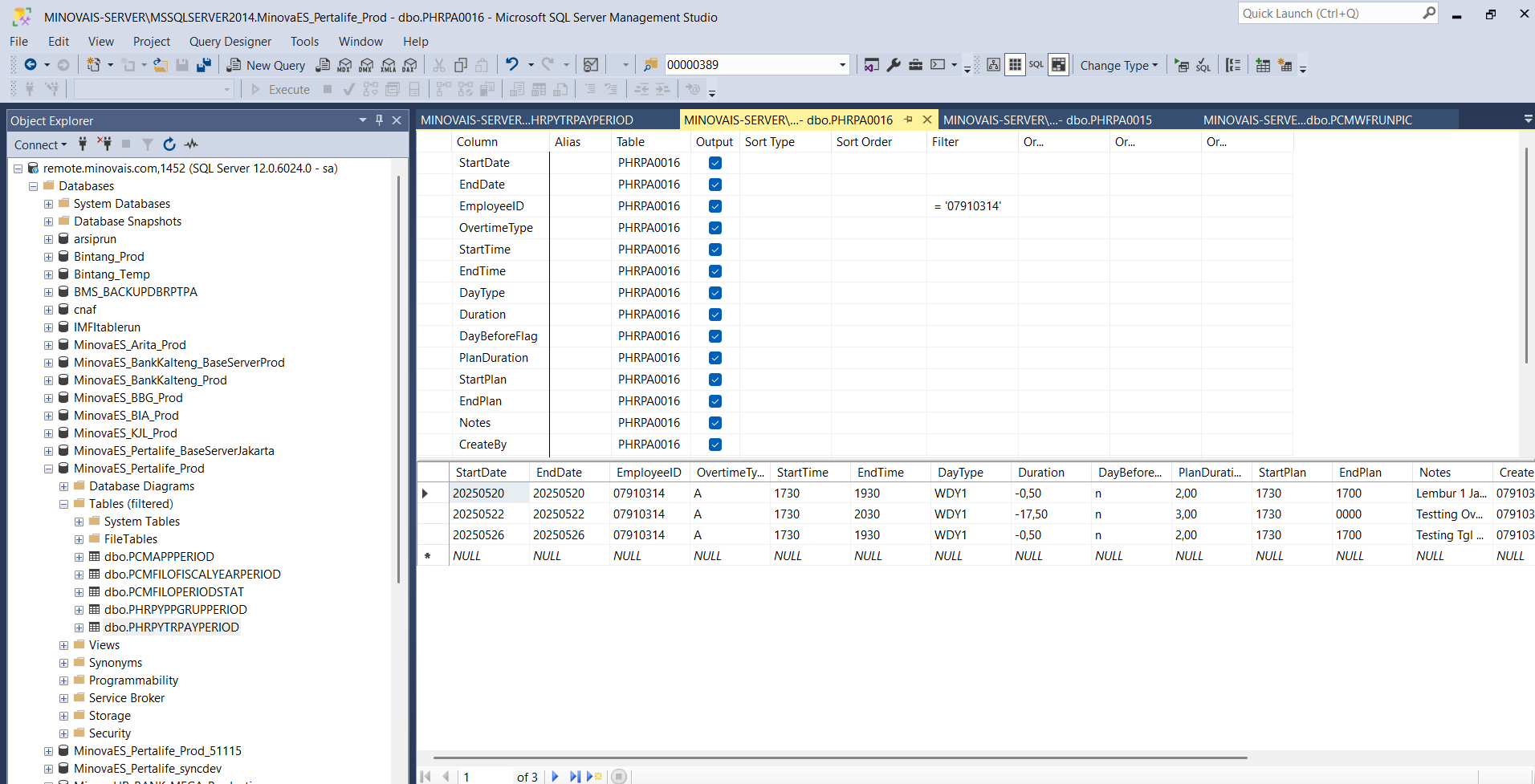The width and height of the screenshot is (1535, 784).
Task: Add a new derived table
Action: 1285,65
